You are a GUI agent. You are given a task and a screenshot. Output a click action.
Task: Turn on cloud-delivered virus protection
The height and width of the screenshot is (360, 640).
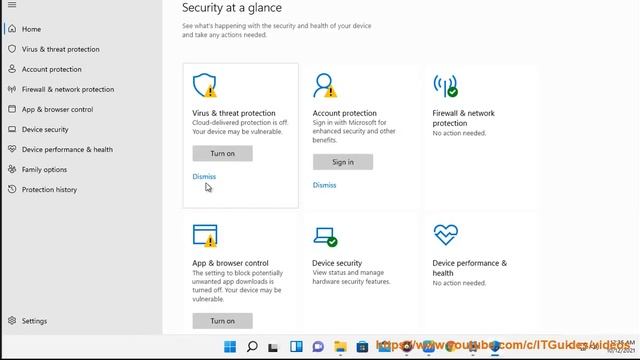222,153
